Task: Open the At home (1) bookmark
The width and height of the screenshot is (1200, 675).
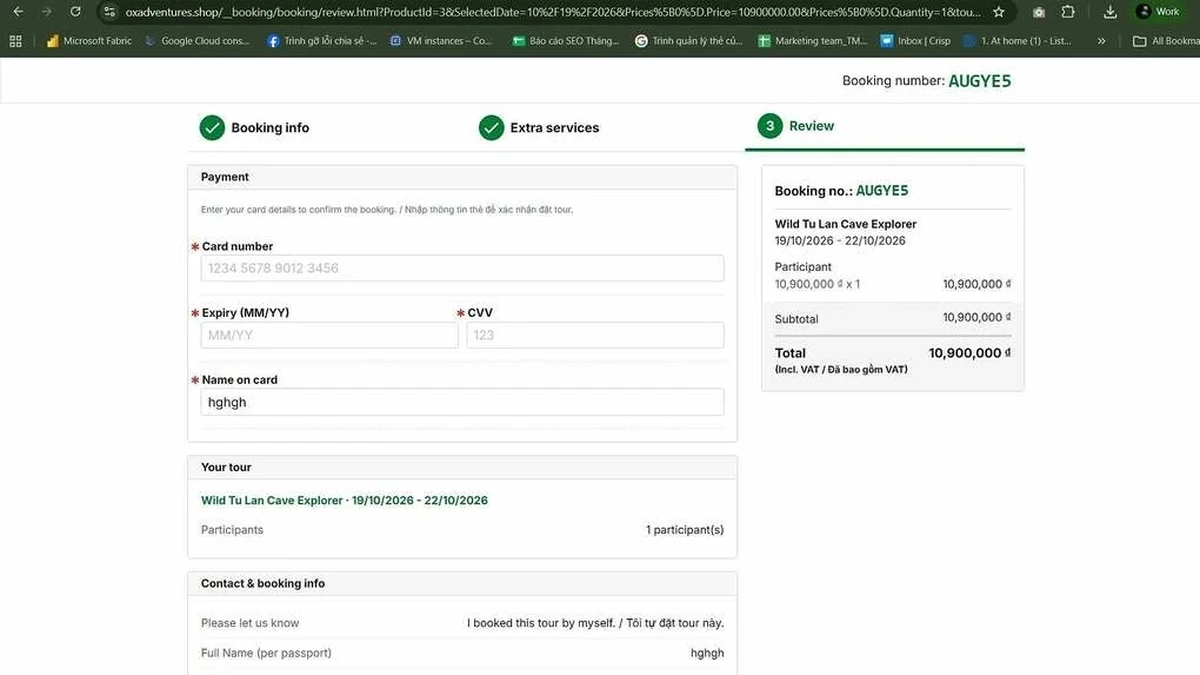Action: click(x=1018, y=41)
